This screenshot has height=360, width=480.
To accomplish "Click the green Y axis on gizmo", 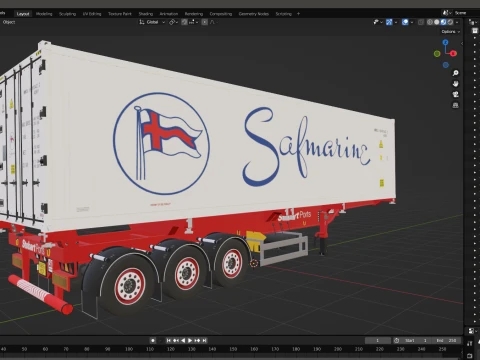I will 437,53.
